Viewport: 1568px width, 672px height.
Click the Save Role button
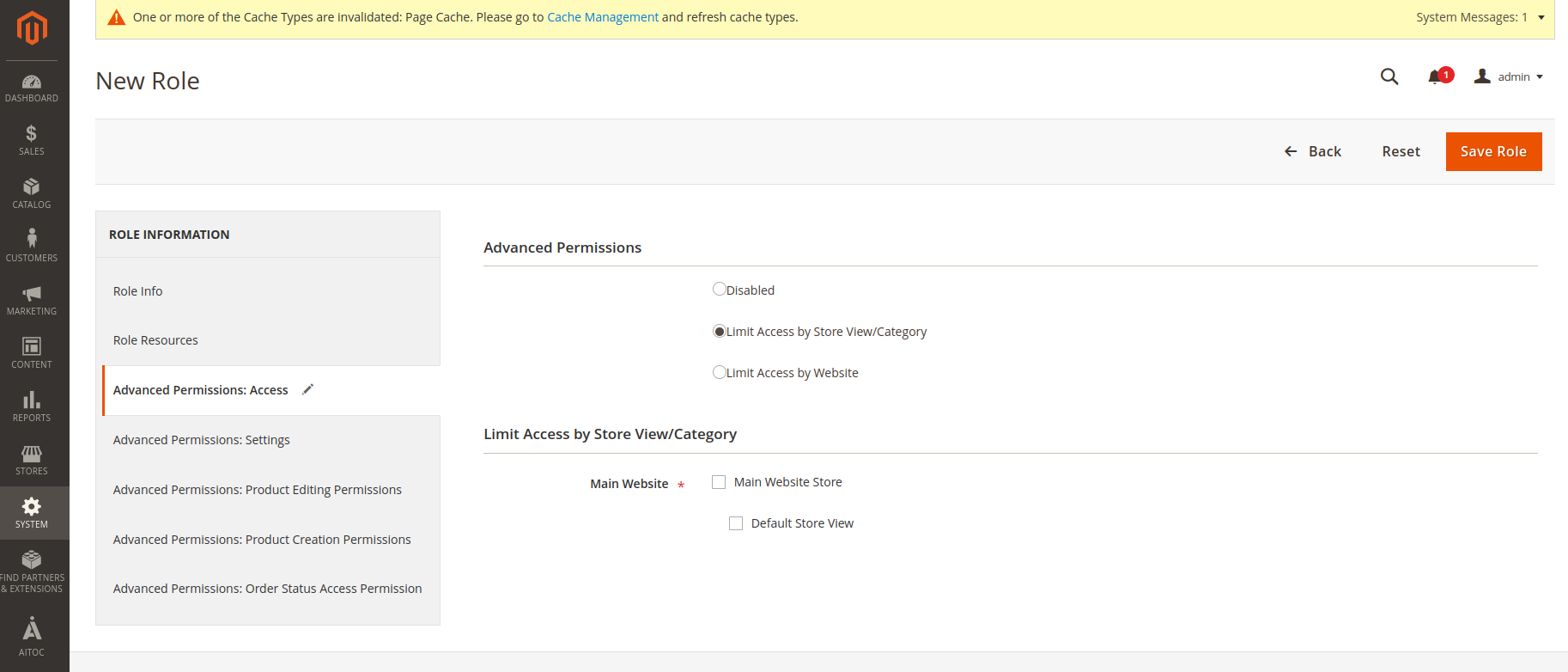click(x=1493, y=151)
